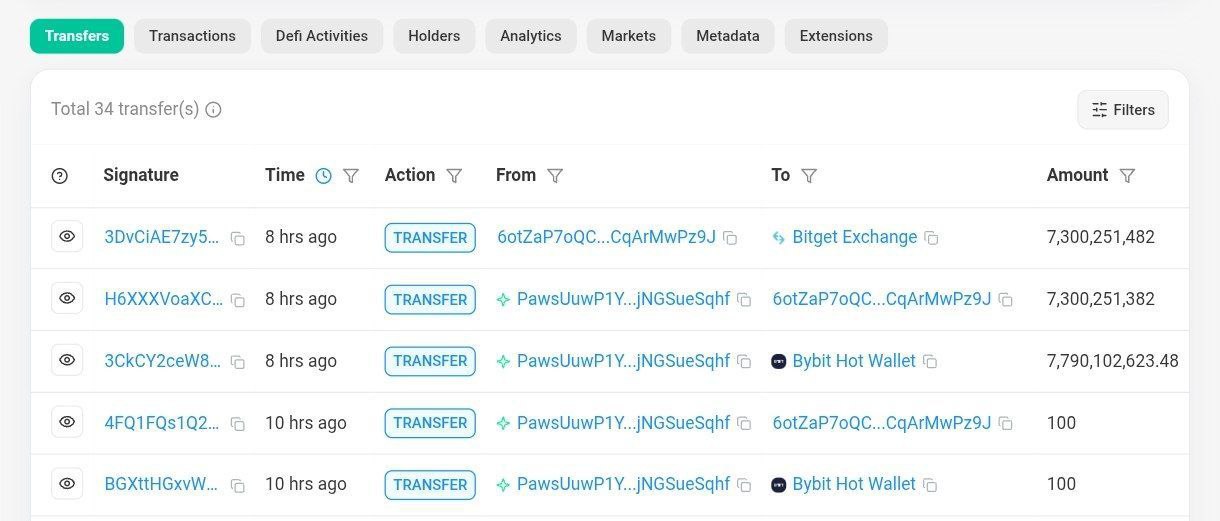Toggle eye view for 3DvCiAE7zy5 transfer
The width and height of the screenshot is (1220, 521).
(x=67, y=237)
